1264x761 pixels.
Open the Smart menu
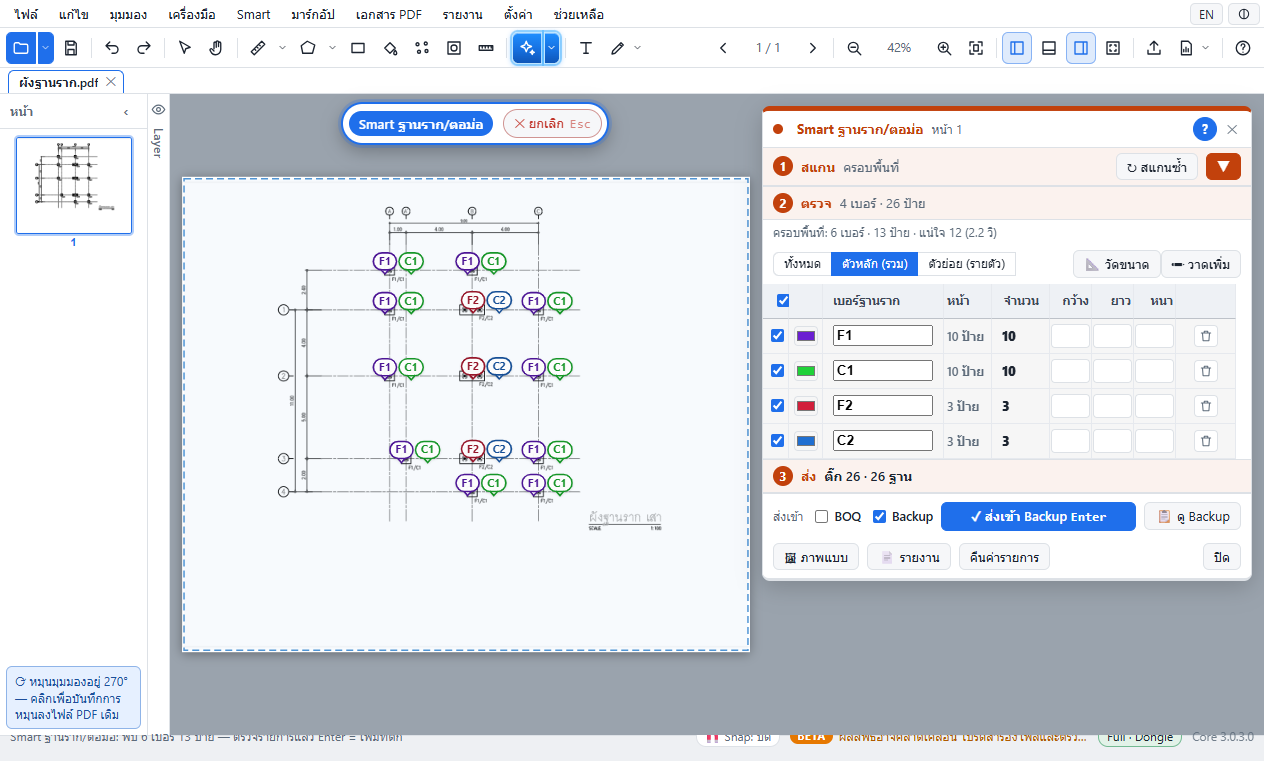(x=254, y=15)
